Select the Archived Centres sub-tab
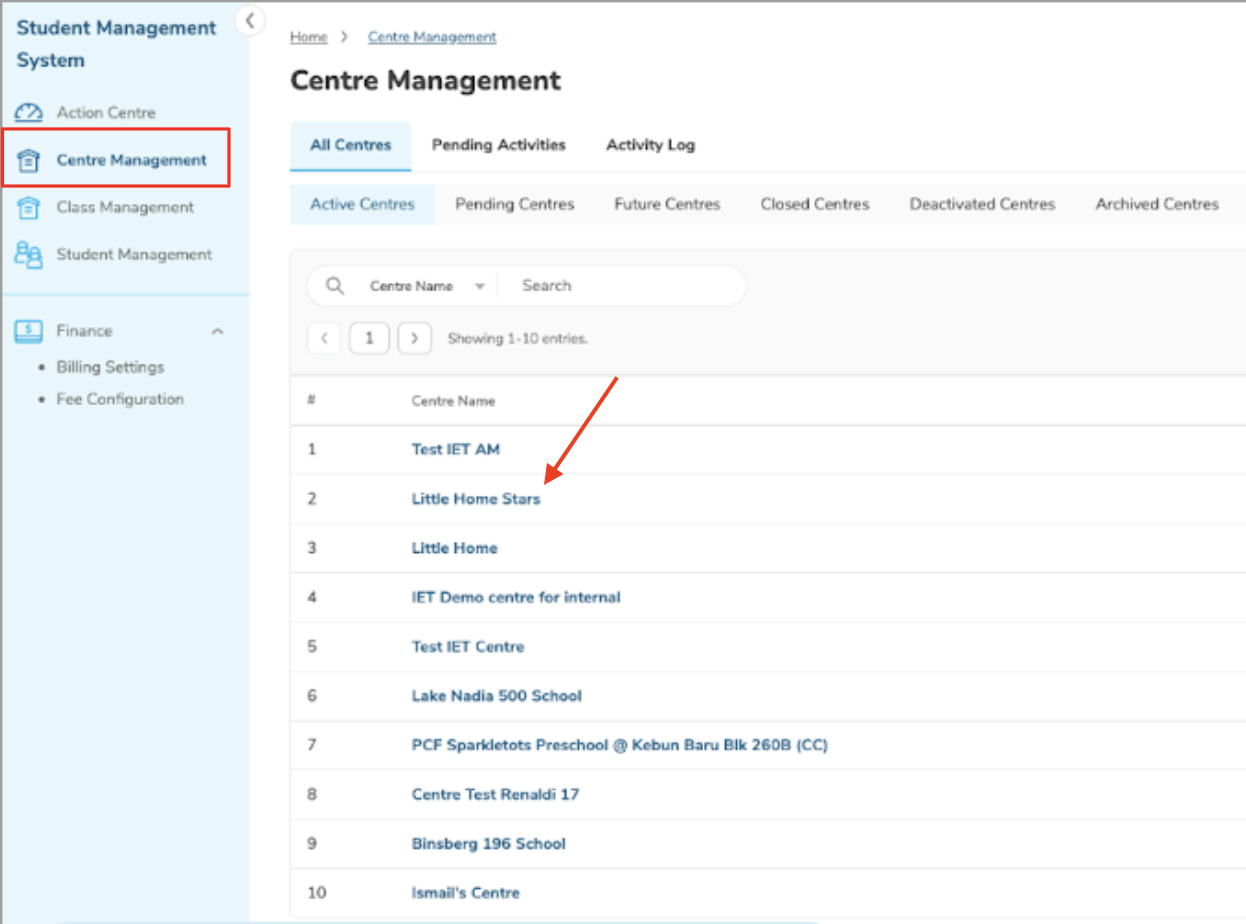 [1156, 204]
